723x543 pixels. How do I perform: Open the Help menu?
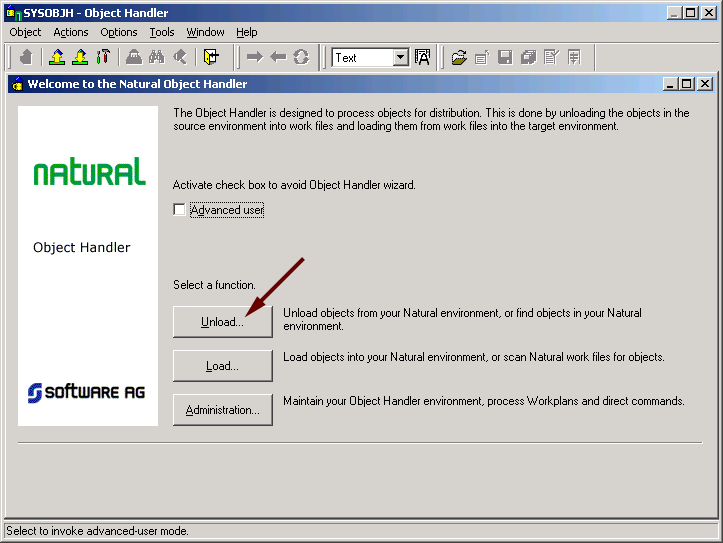(247, 32)
